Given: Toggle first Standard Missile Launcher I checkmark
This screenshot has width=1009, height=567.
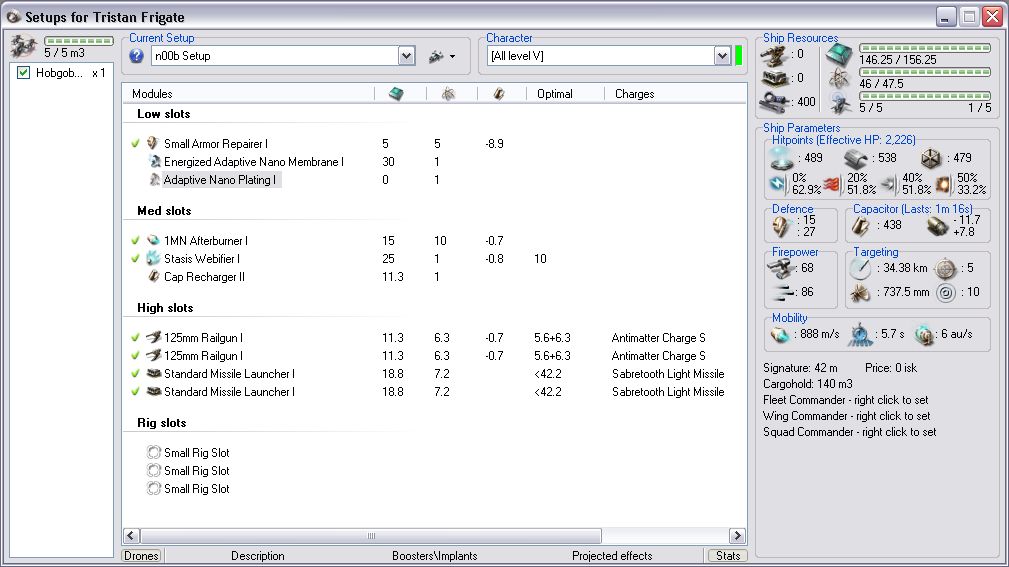Looking at the screenshot, I should click(135, 374).
